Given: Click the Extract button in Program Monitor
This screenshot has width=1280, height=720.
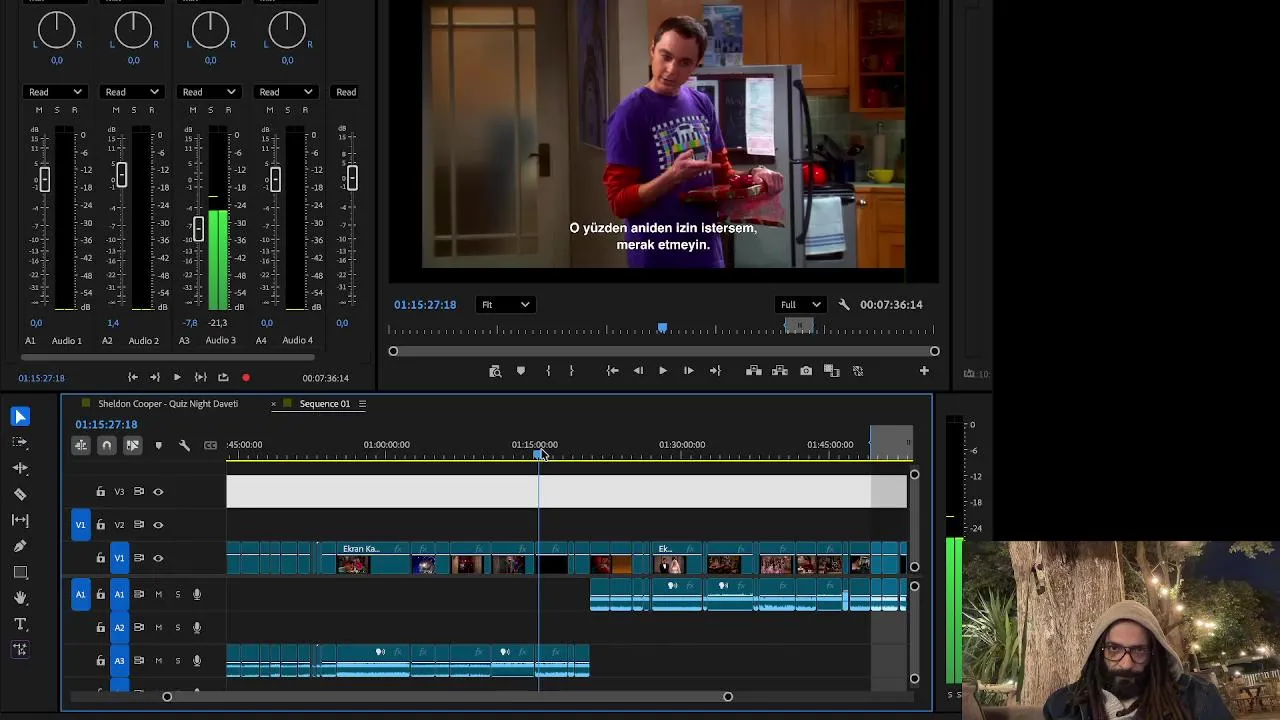Looking at the screenshot, I should 780,371.
